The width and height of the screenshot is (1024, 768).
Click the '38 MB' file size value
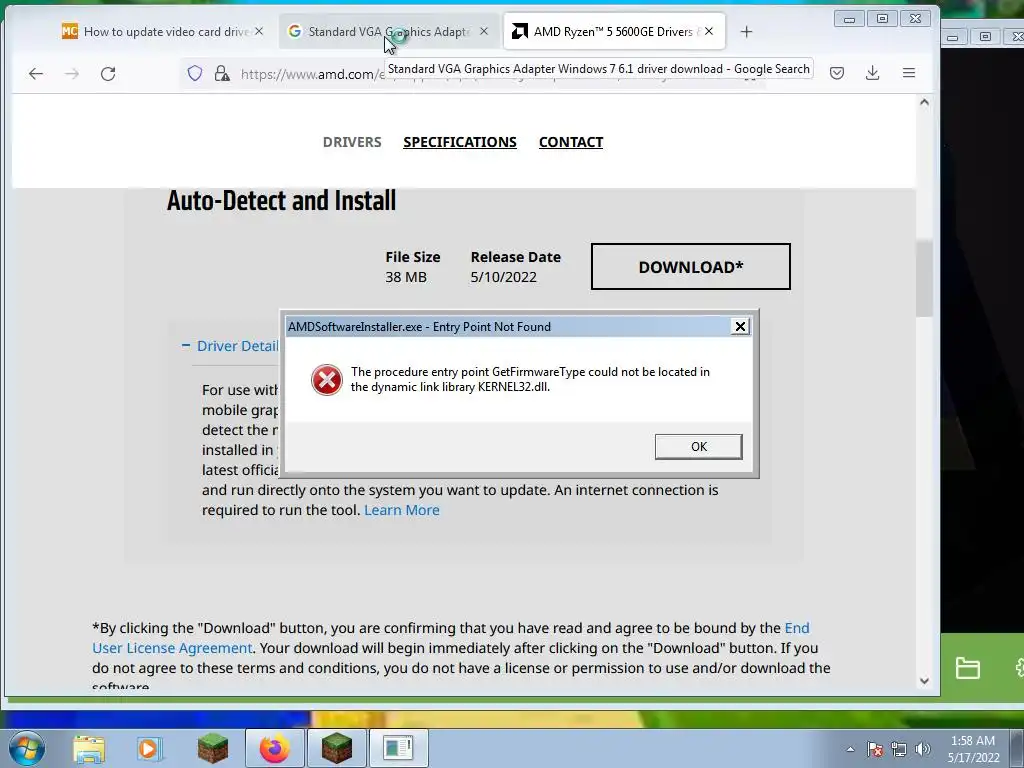[406, 277]
